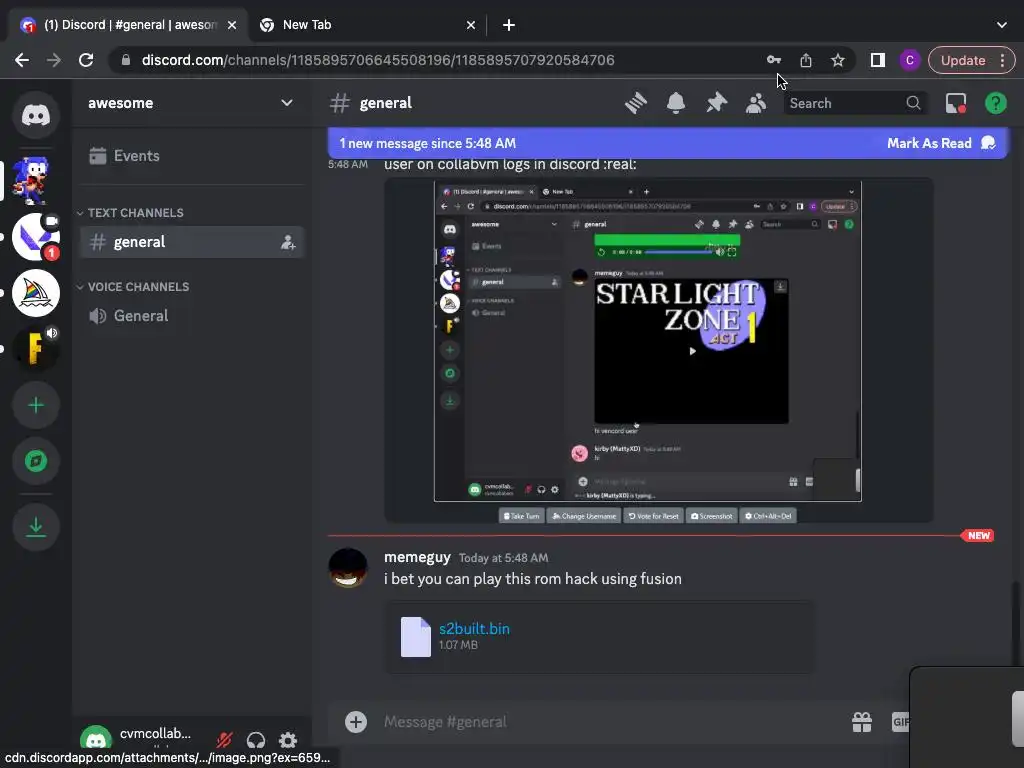Click the Add a Server plus icon
1024x768 pixels.
point(36,406)
